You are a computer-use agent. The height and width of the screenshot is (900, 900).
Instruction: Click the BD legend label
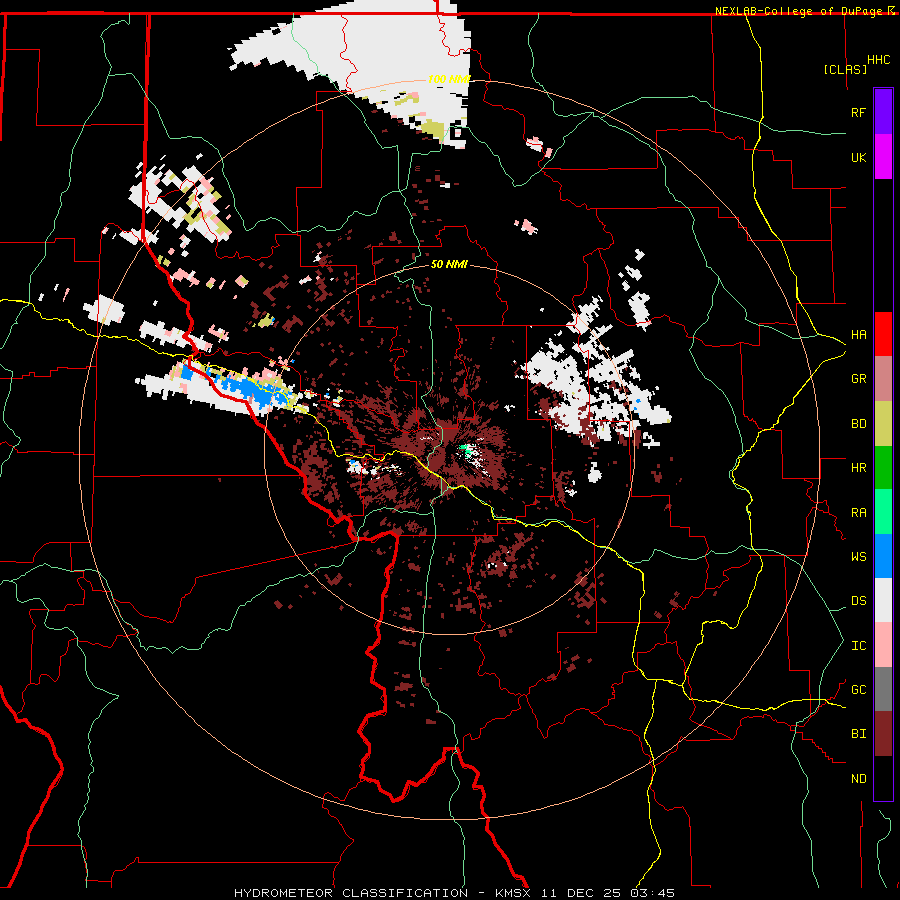[858, 424]
